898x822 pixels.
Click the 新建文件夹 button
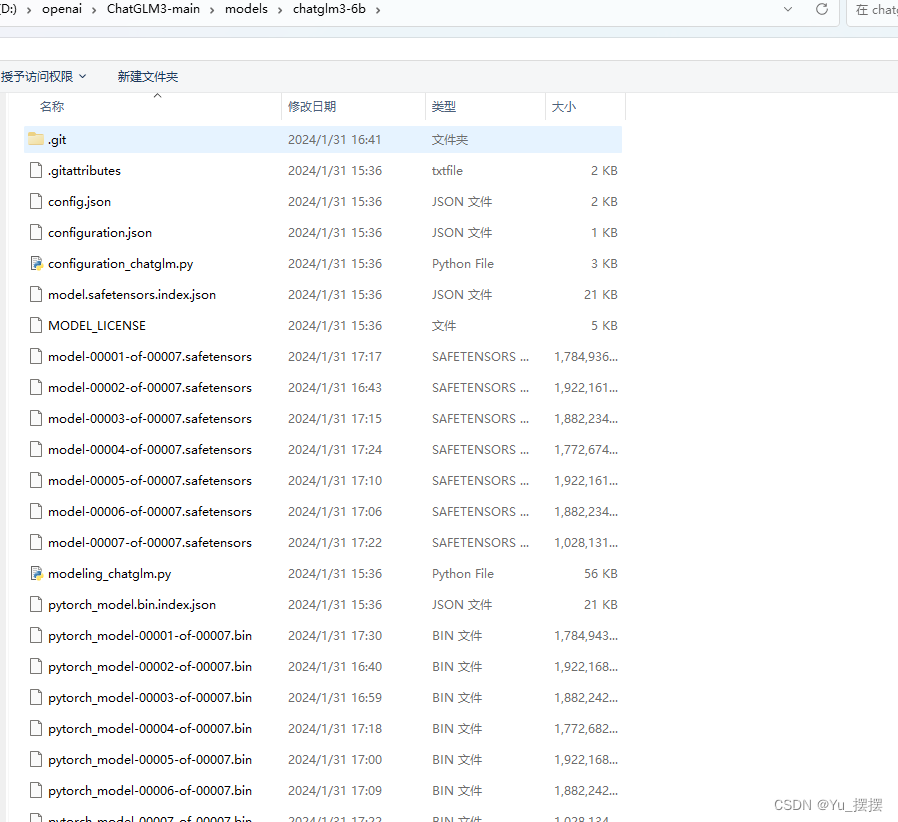pos(147,76)
